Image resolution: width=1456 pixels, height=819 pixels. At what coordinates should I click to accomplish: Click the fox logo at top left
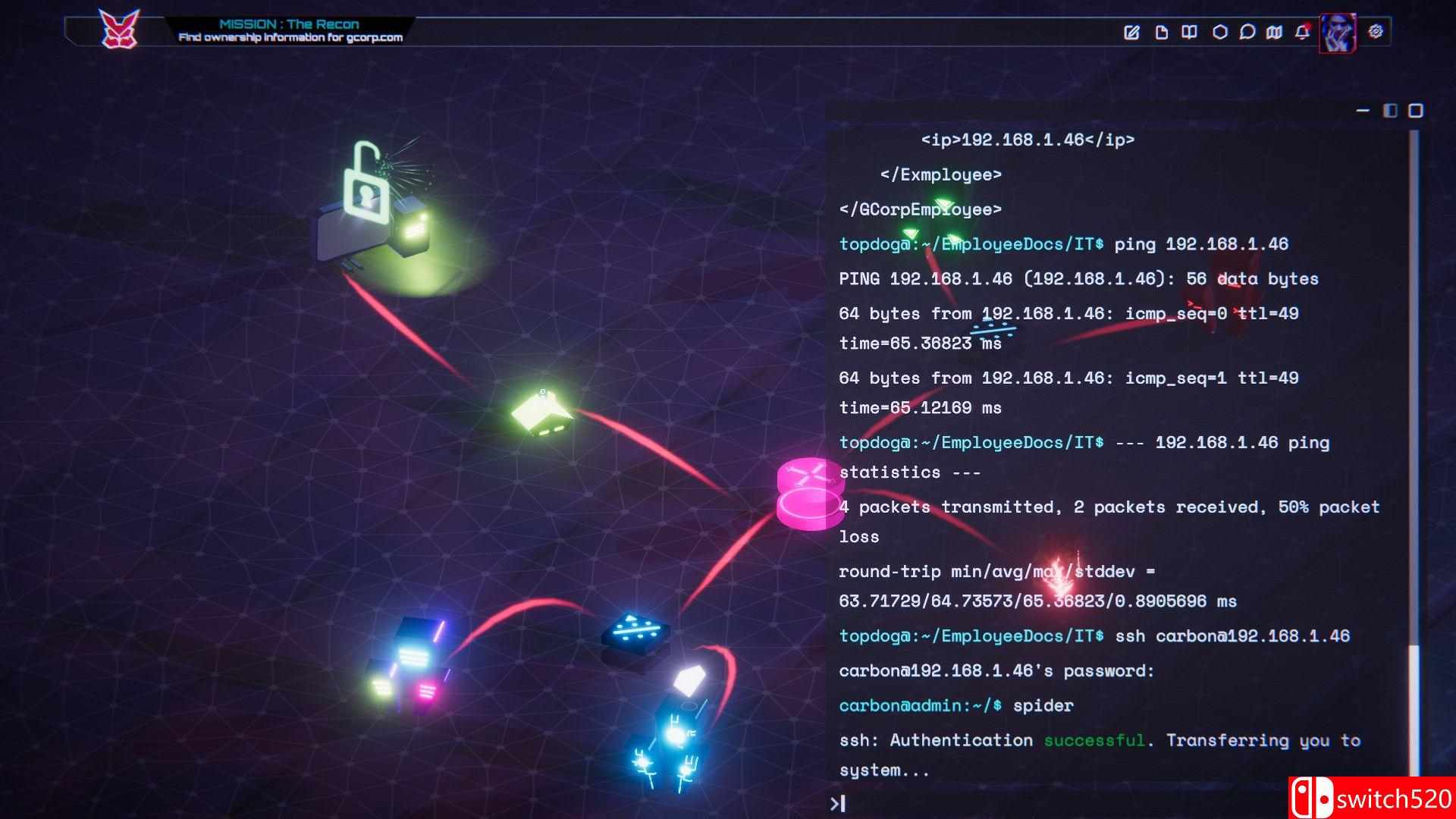[x=120, y=30]
